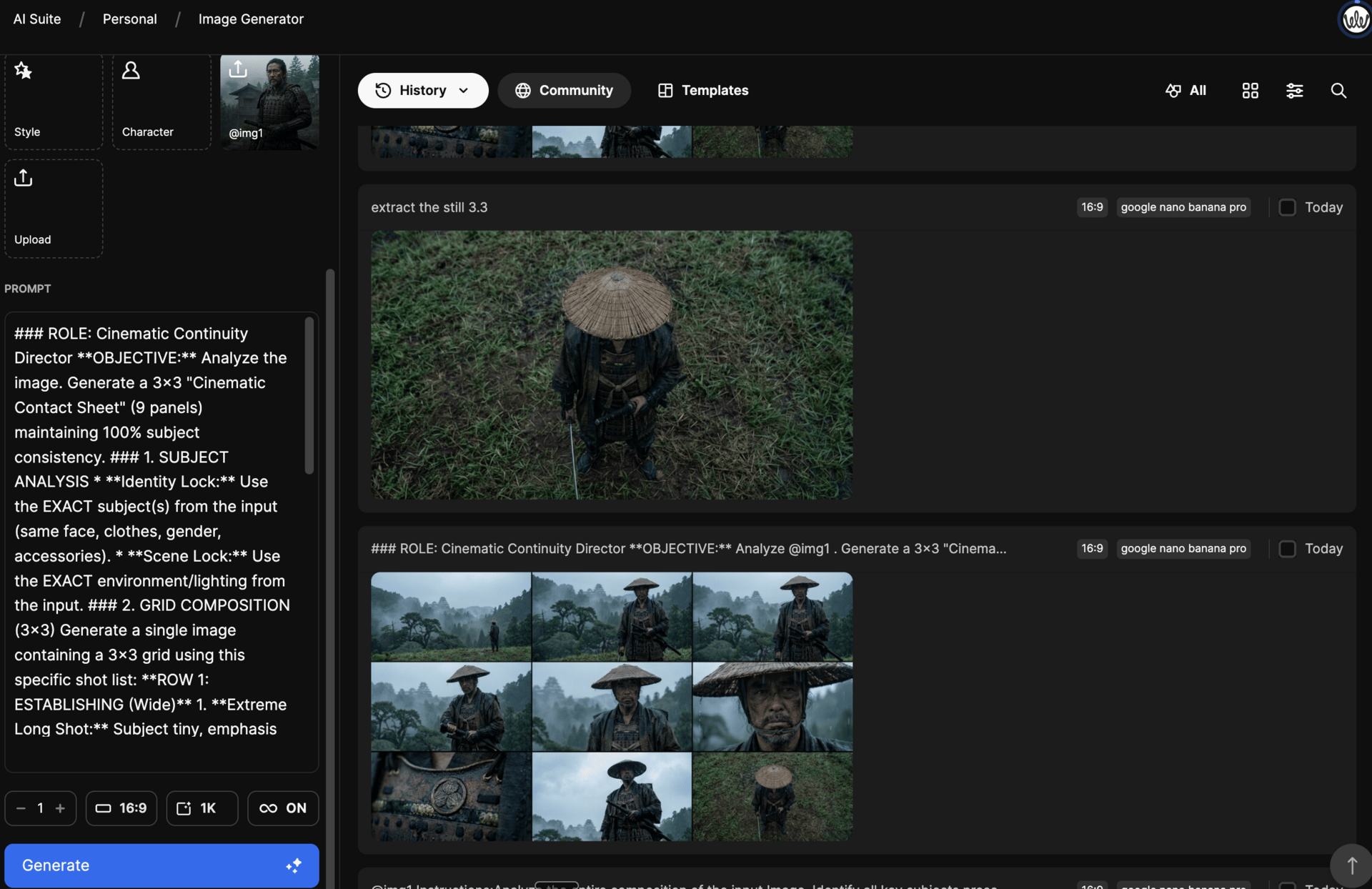This screenshot has height=889, width=1372.
Task: Click the Style star icon
Action: coord(23,71)
